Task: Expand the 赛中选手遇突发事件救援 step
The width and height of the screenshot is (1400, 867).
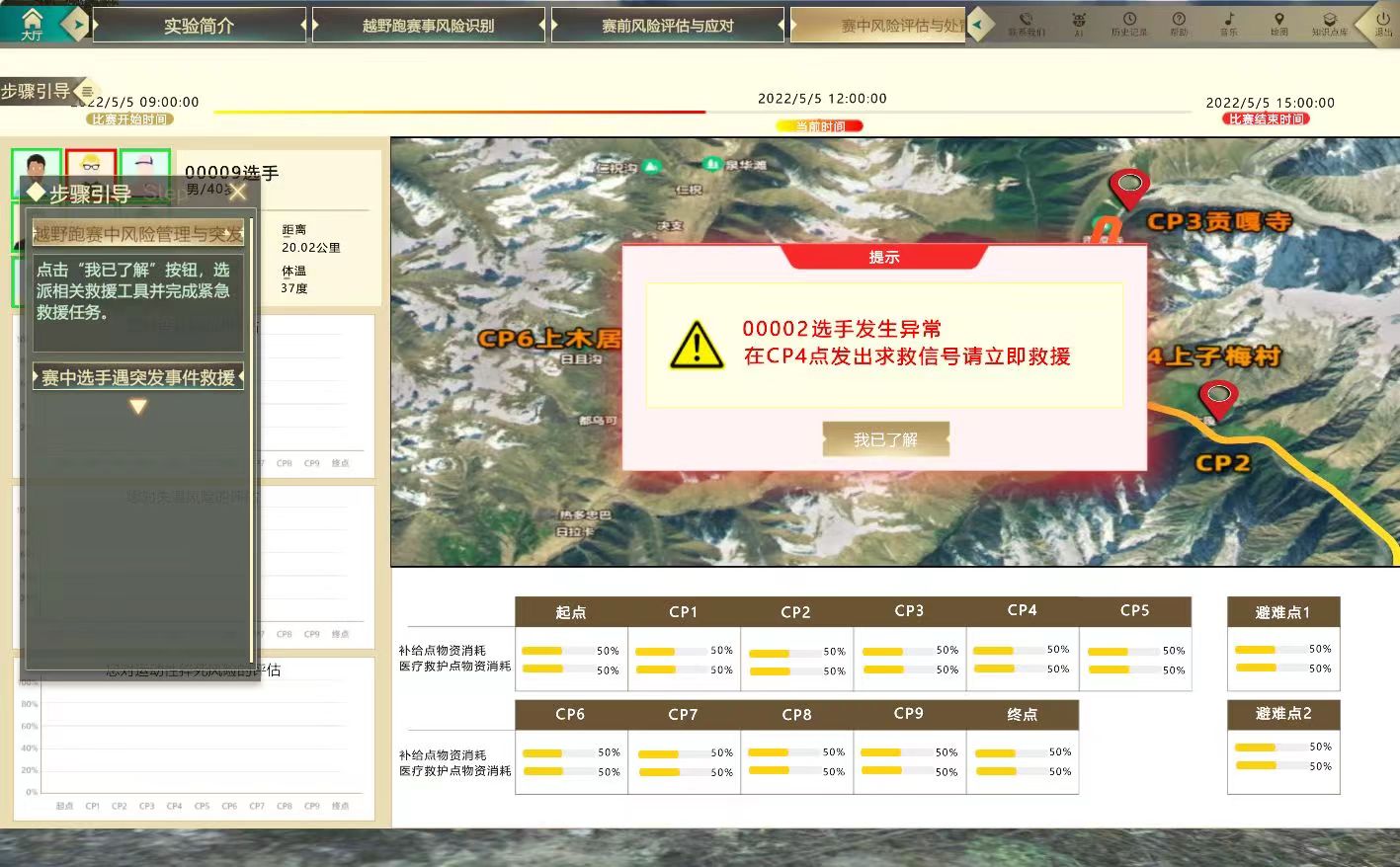Action: tap(138, 377)
